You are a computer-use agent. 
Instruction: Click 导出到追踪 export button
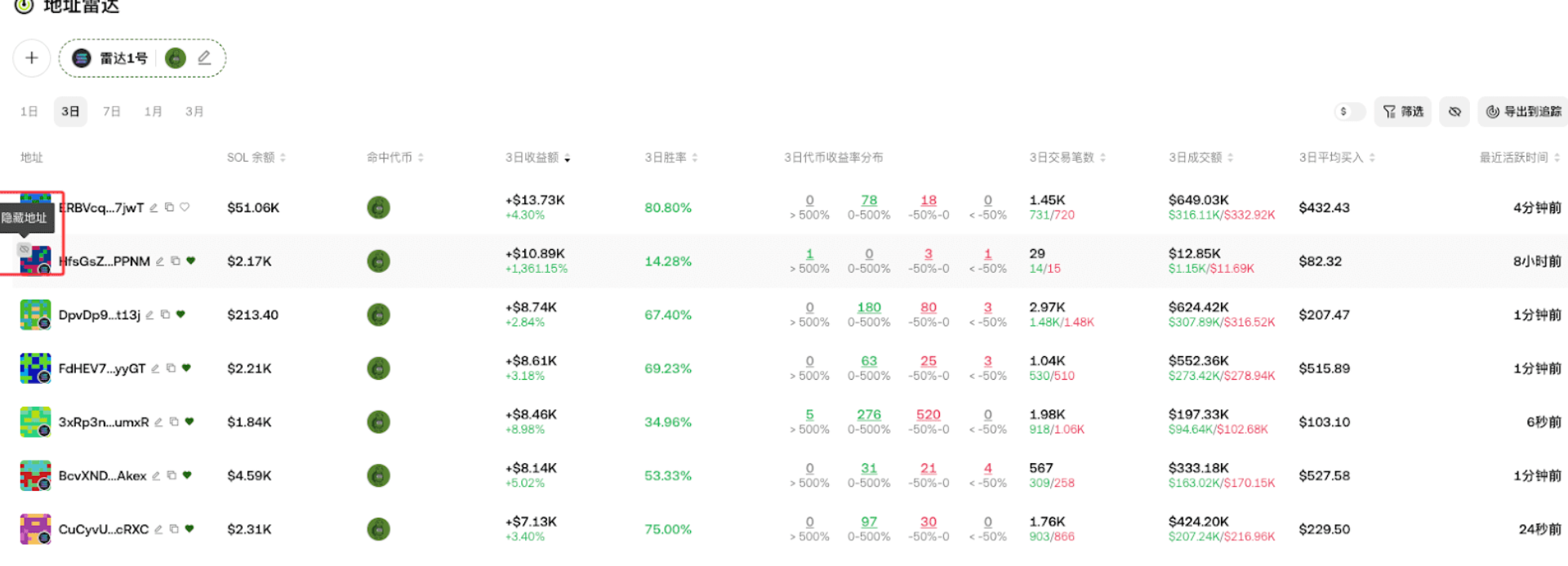pos(1523,112)
